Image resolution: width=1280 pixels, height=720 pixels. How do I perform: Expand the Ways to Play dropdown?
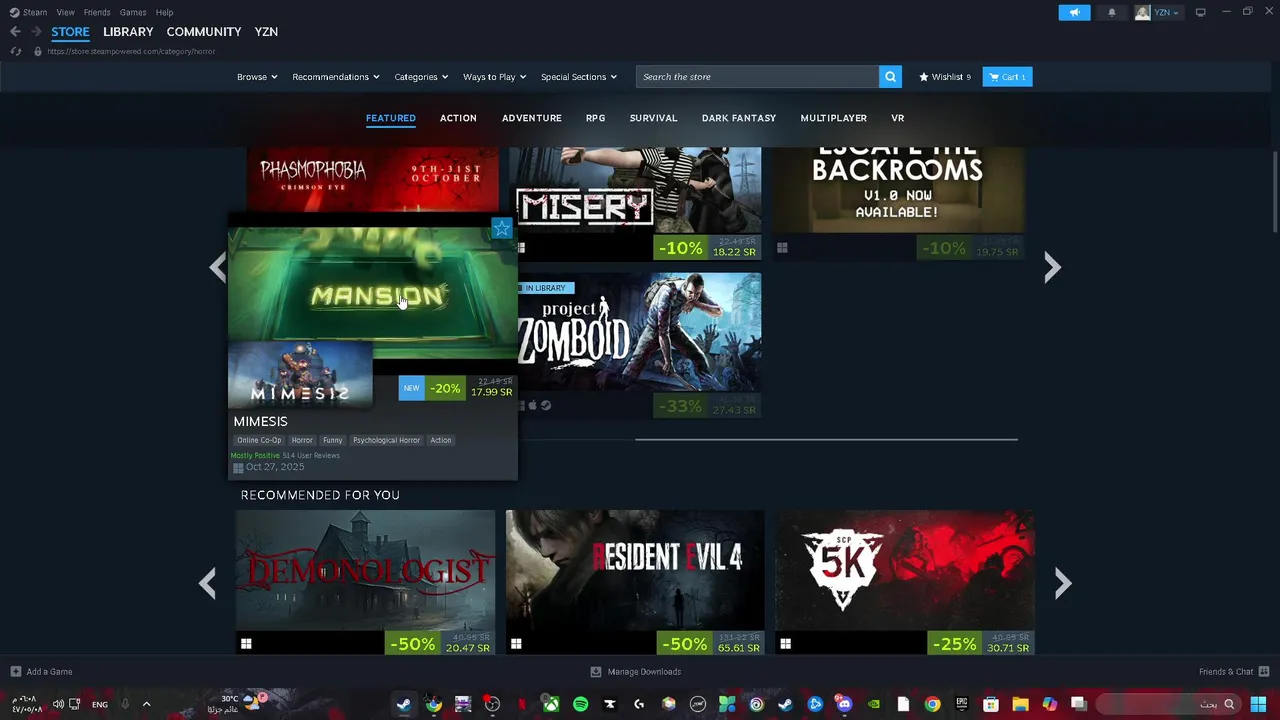[x=494, y=77]
